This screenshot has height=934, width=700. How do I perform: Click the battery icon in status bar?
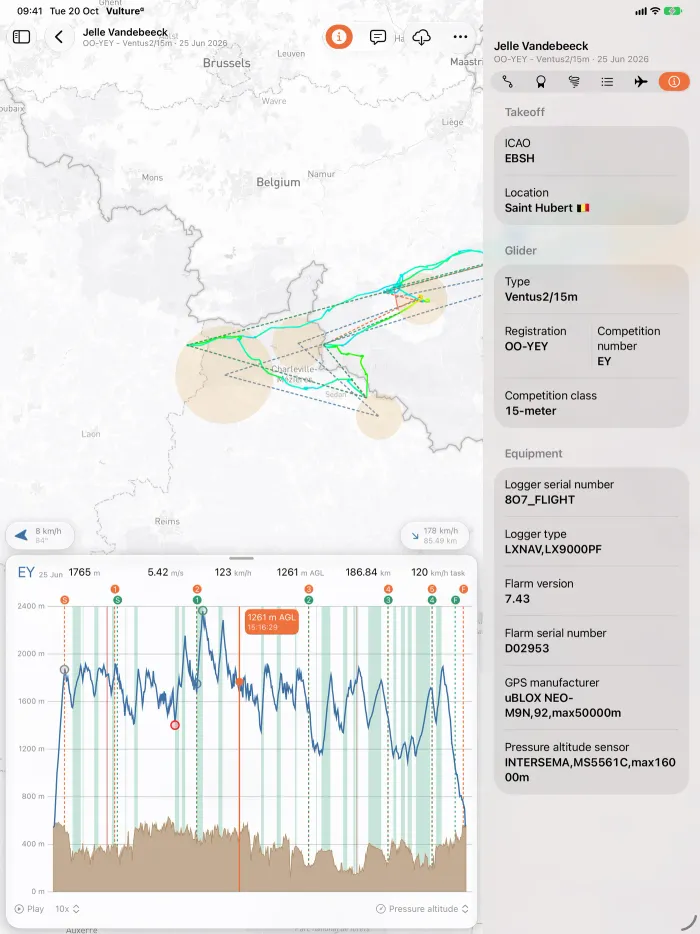pyautogui.click(x=674, y=11)
